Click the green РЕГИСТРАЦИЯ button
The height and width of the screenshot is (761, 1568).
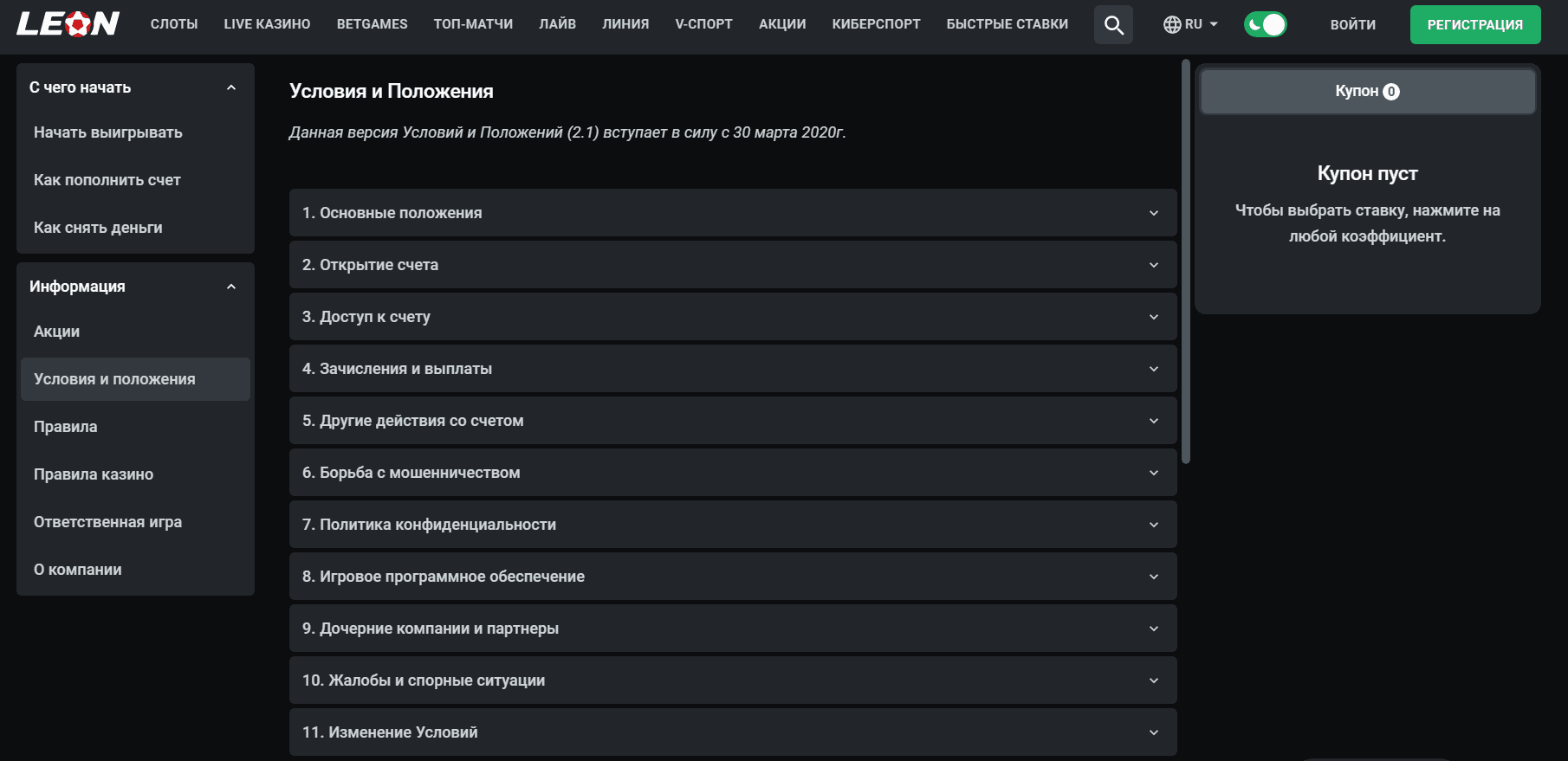(1475, 24)
